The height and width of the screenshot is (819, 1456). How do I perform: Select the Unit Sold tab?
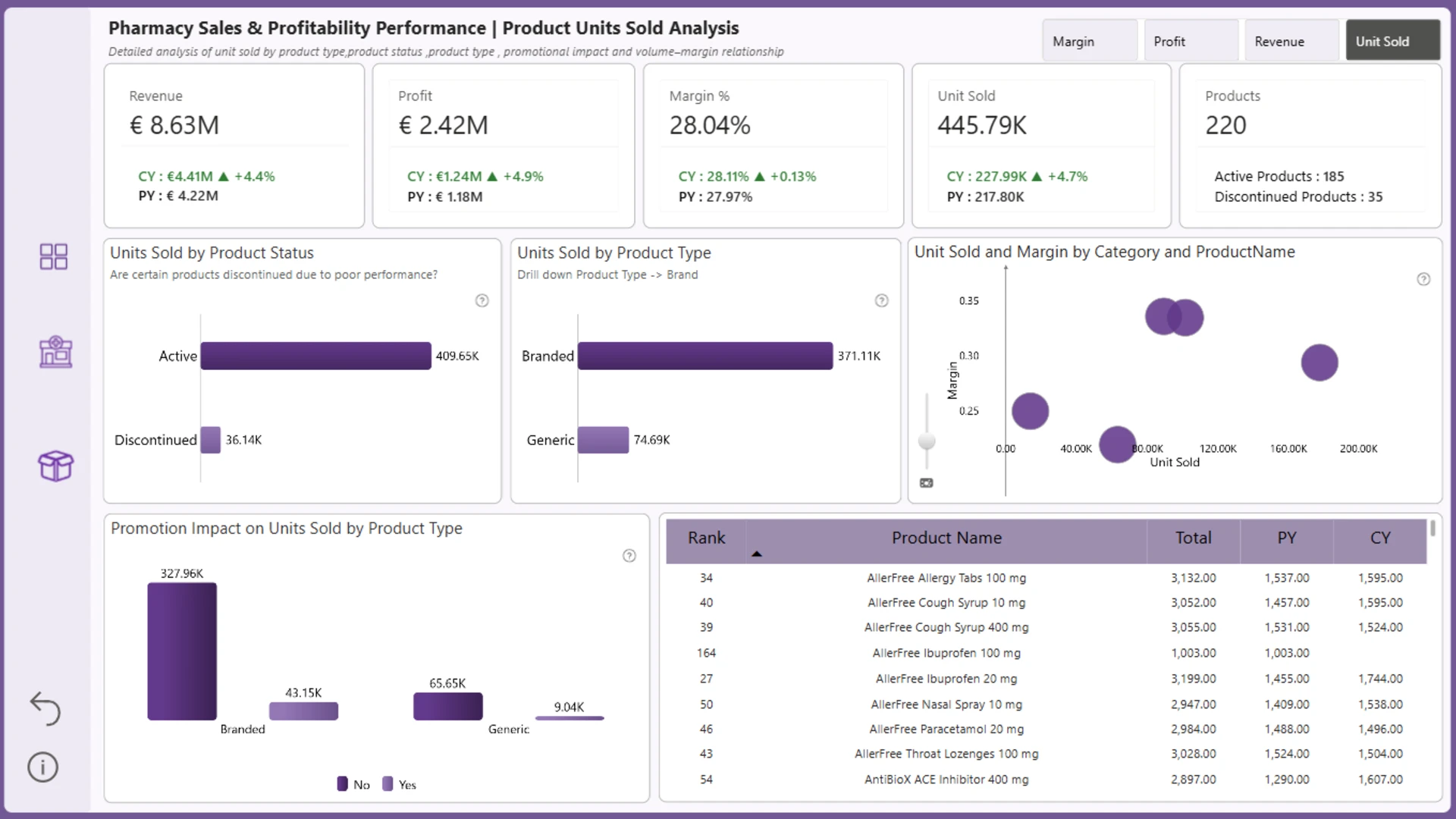1392,41
